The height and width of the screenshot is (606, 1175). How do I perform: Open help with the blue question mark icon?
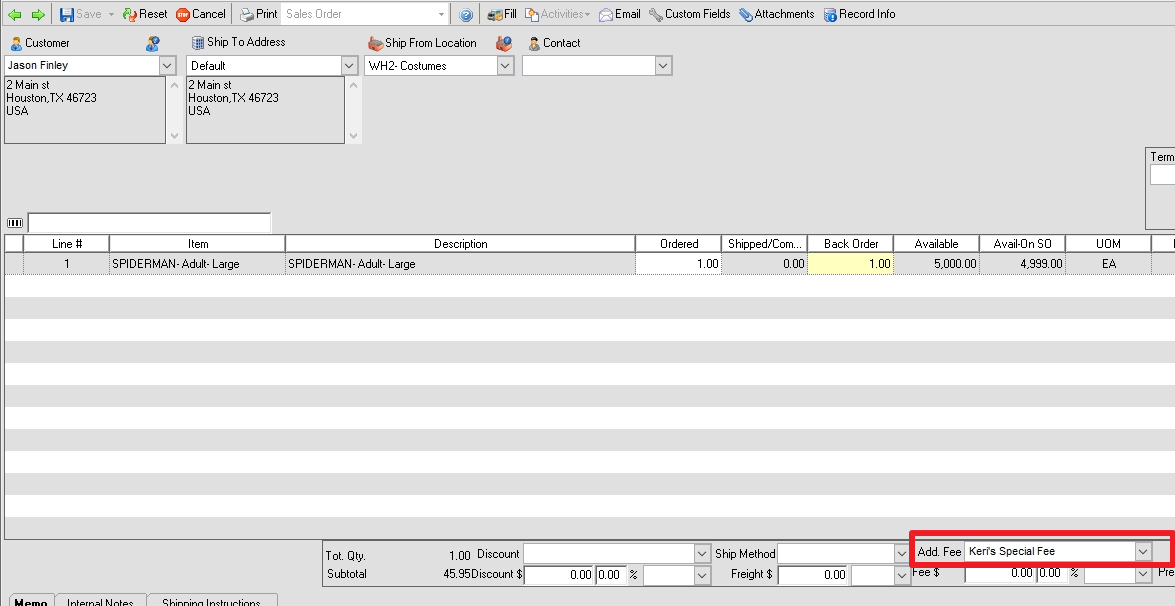pyautogui.click(x=465, y=14)
